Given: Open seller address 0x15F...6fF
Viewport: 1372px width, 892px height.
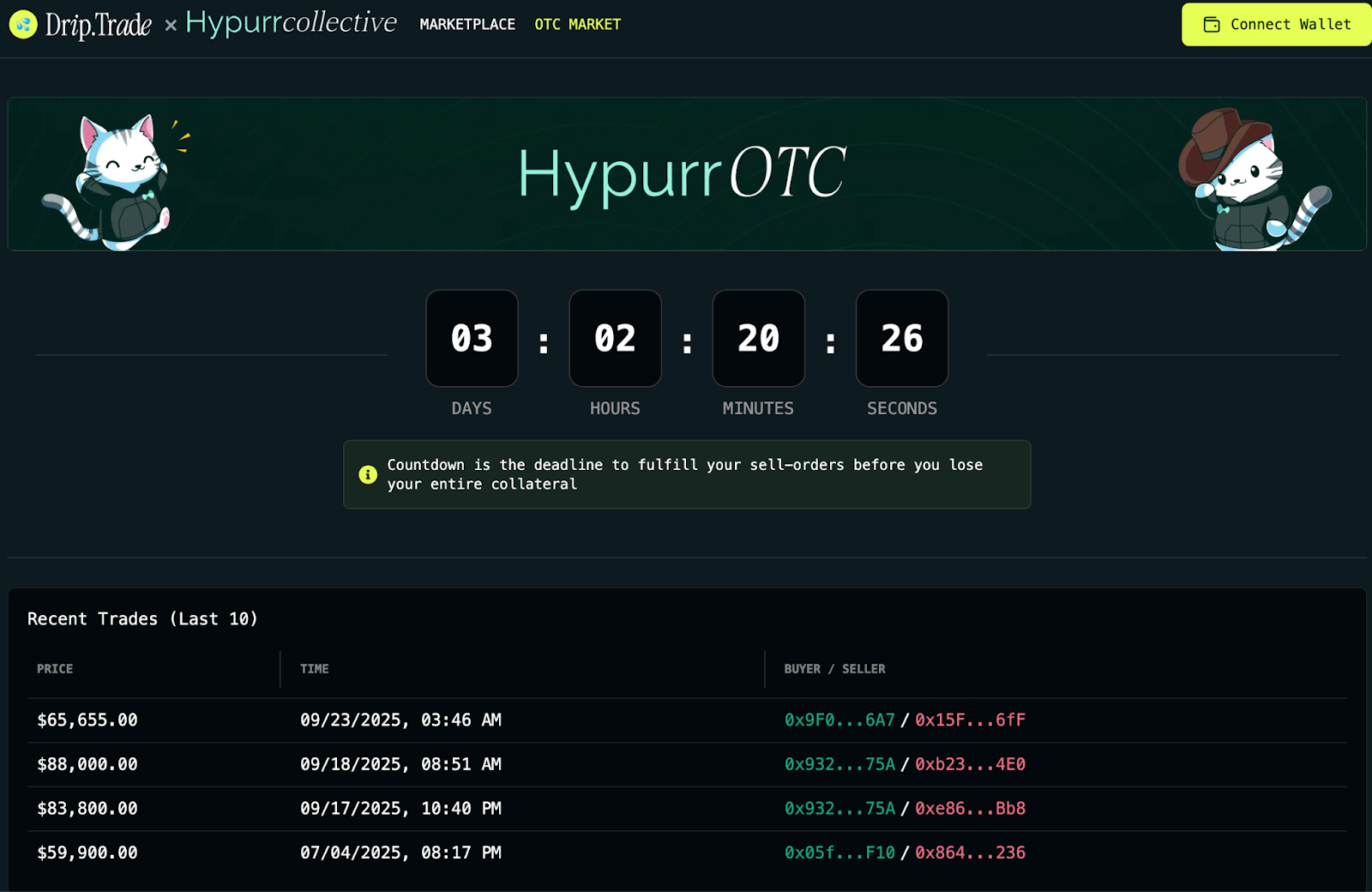Looking at the screenshot, I should point(970,720).
